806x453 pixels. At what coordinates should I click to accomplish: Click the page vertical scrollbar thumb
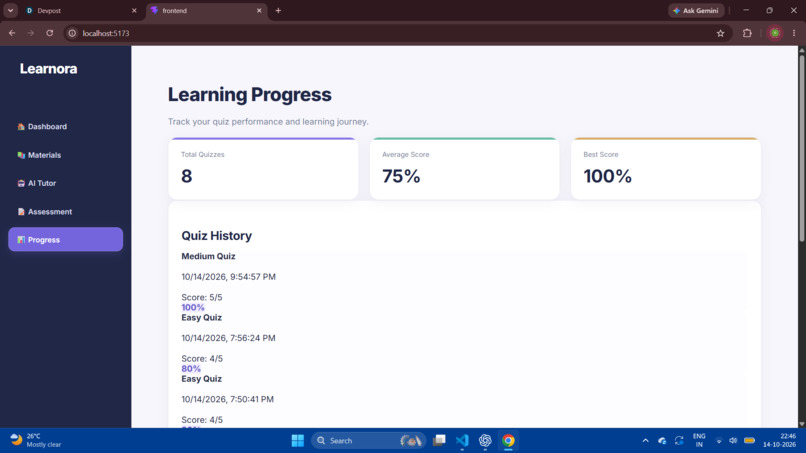tap(801, 147)
